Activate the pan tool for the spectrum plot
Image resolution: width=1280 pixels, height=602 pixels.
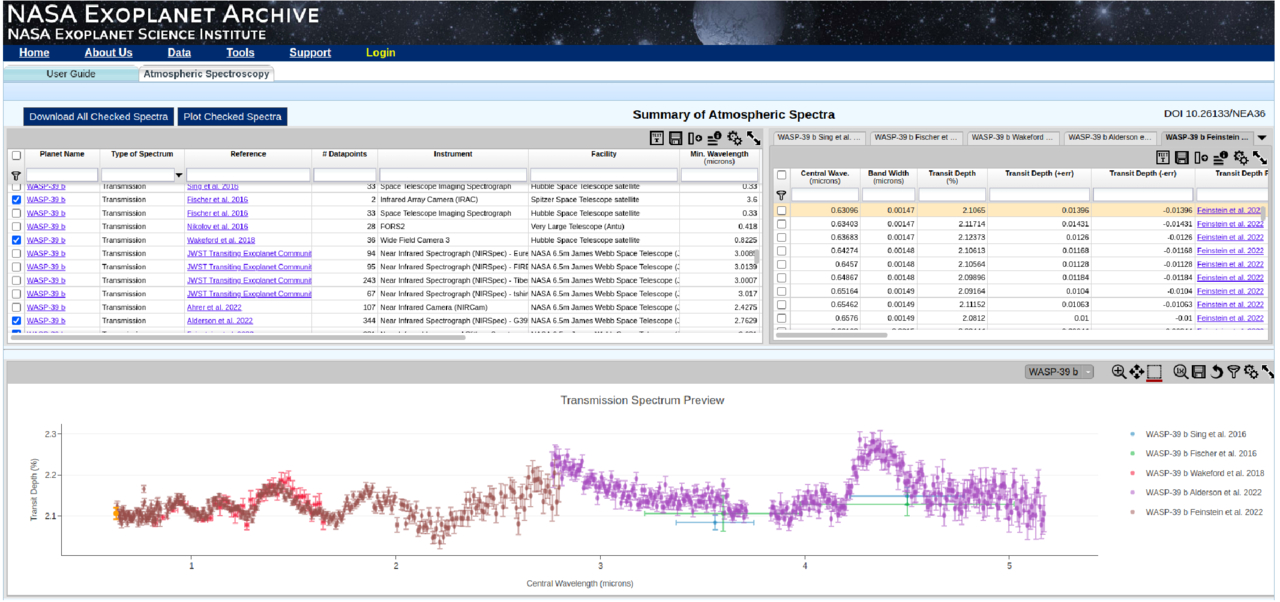[x=1136, y=371]
